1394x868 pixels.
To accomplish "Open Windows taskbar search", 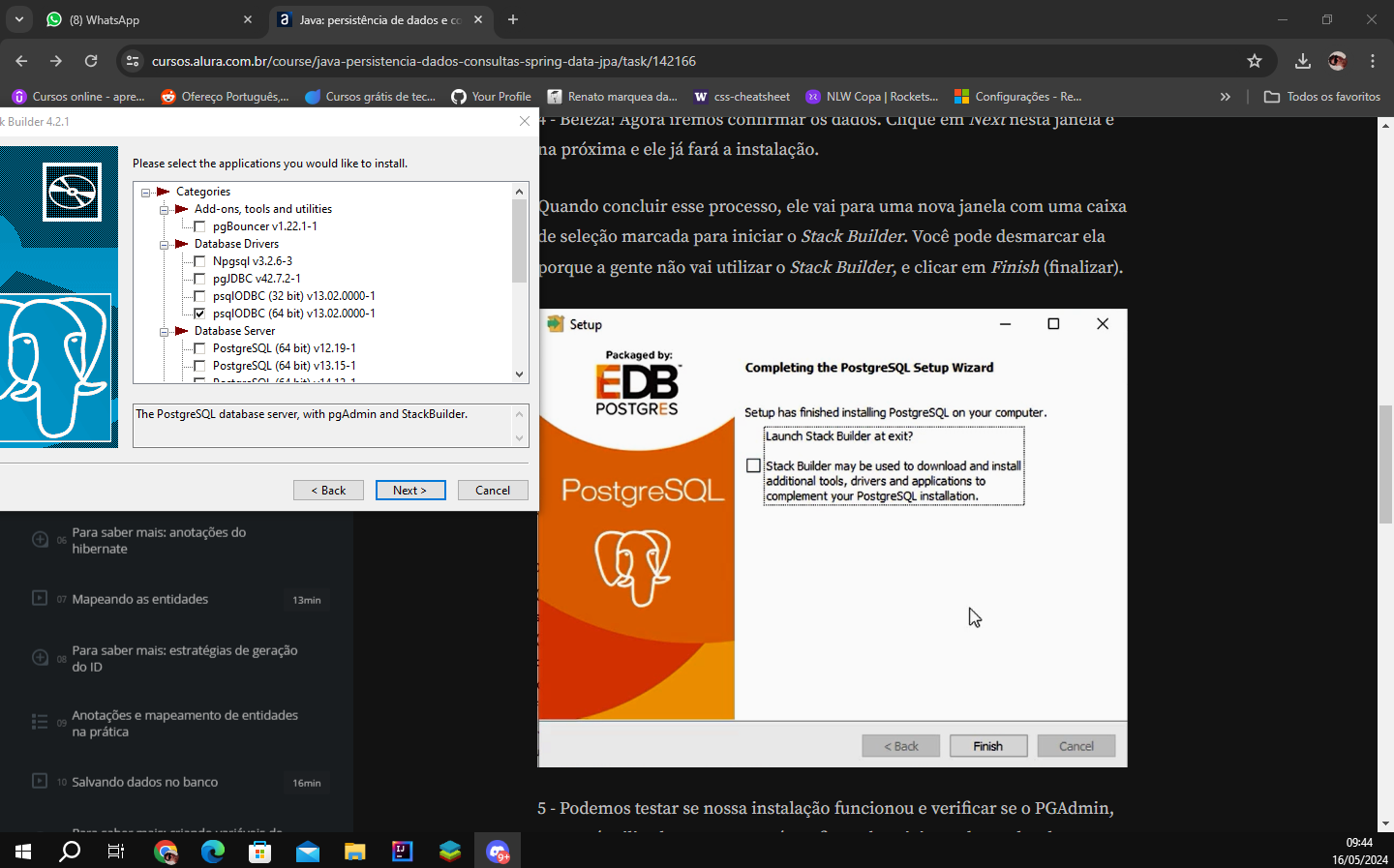I will 70,852.
